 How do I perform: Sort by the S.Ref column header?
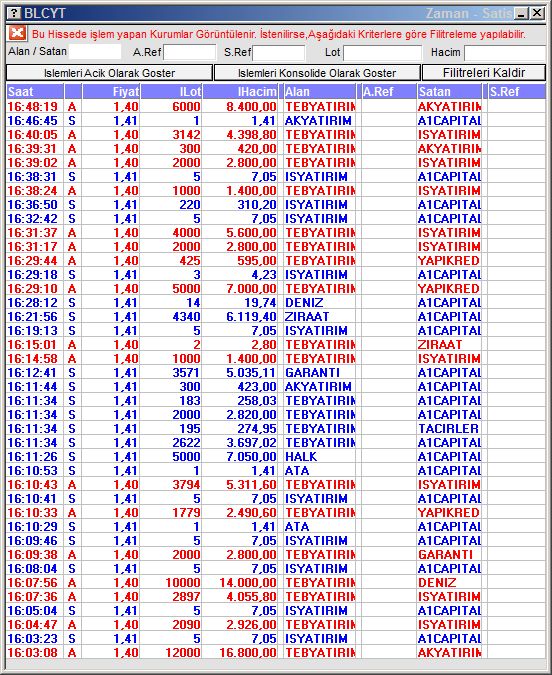tap(517, 92)
